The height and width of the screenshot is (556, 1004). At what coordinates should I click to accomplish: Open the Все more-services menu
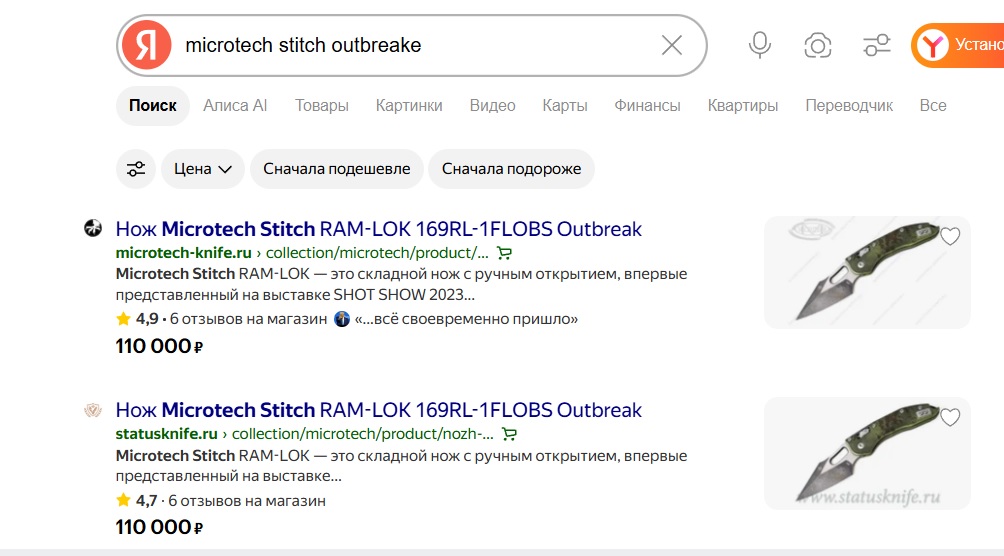pos(933,106)
